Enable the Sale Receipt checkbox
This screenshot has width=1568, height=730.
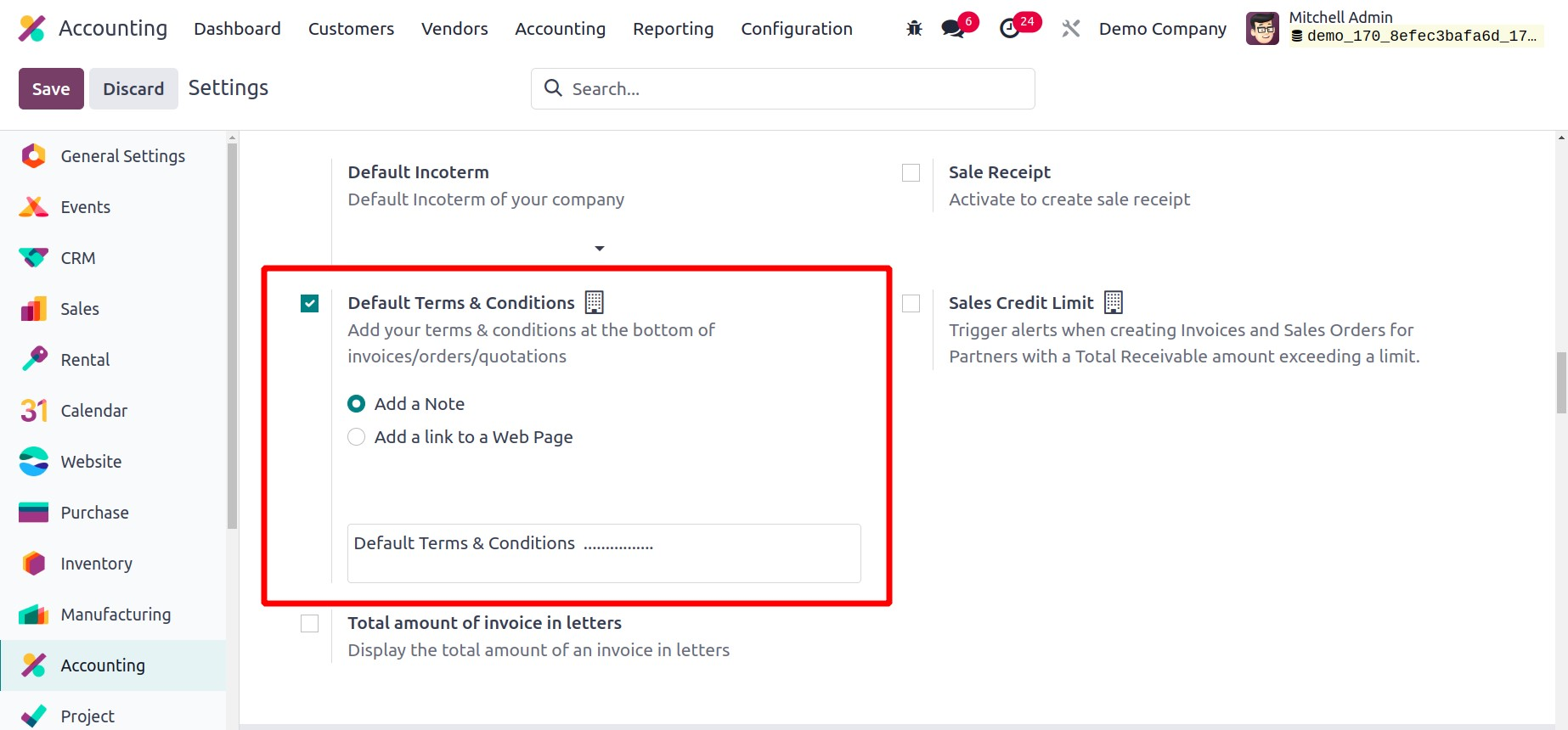click(911, 173)
